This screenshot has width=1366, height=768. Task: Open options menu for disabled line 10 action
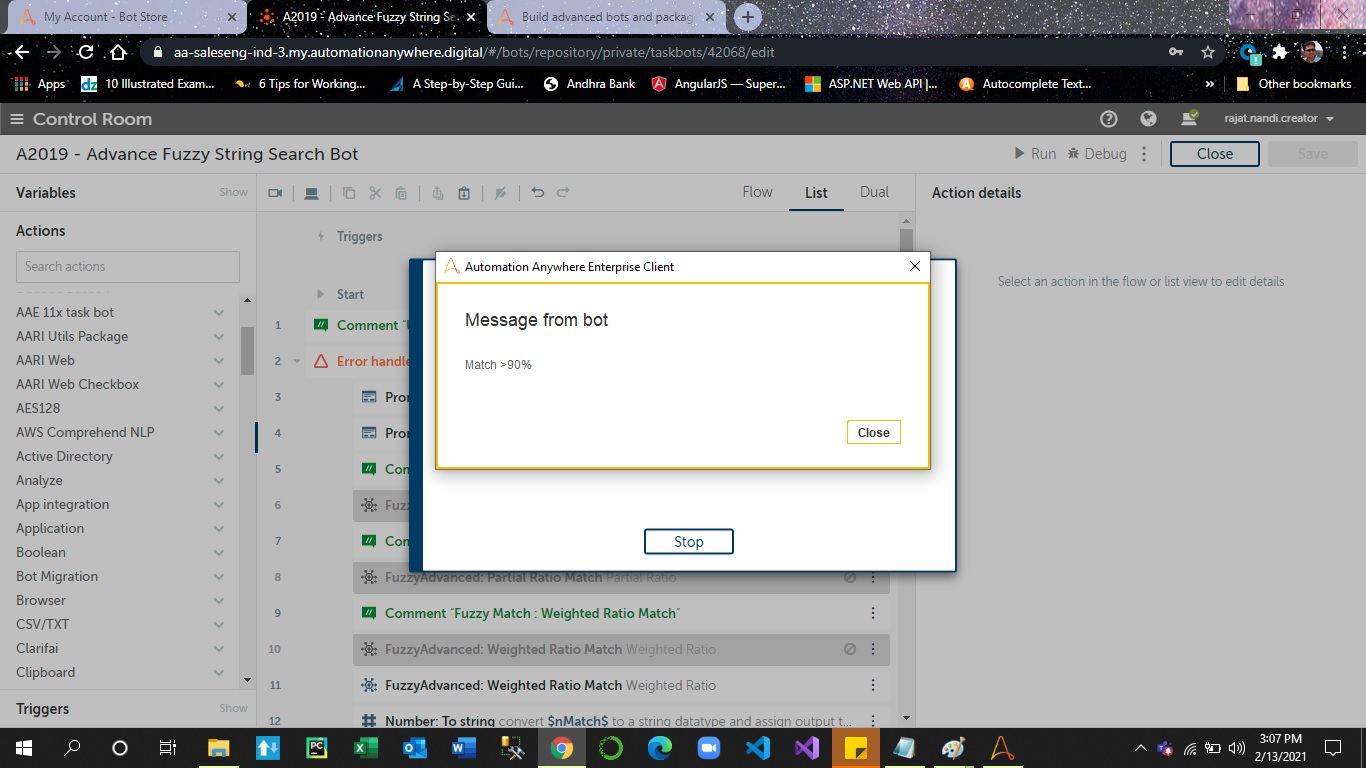click(872, 649)
